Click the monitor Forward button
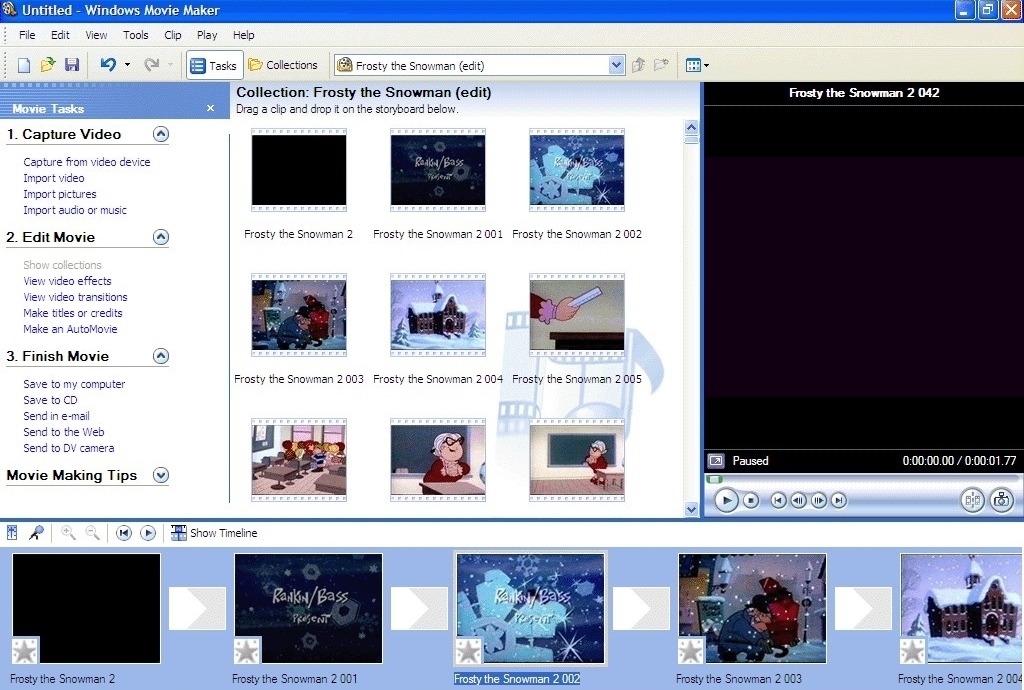Screen dimensions: 1024x690 pos(839,501)
